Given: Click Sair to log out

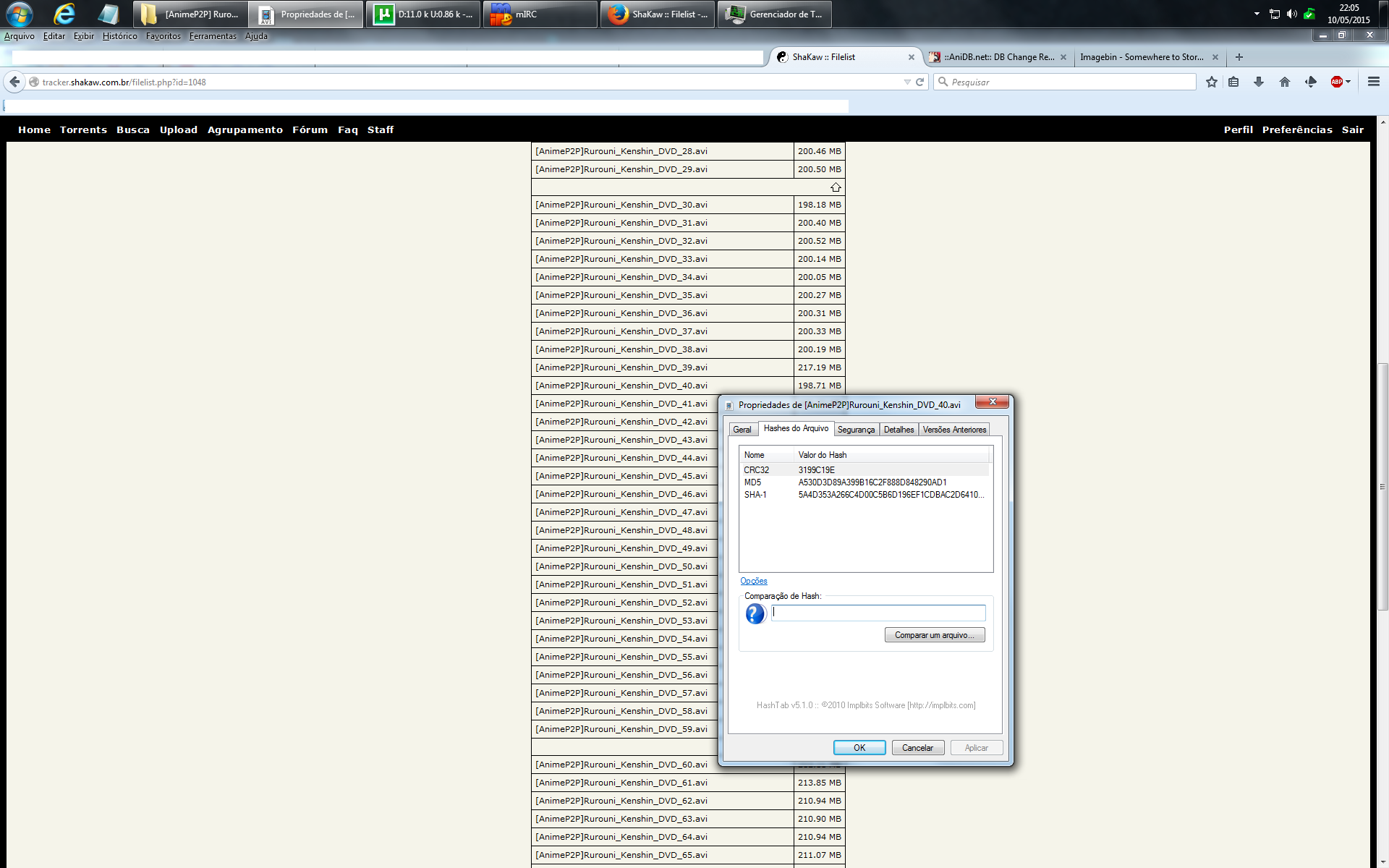Looking at the screenshot, I should (1353, 130).
